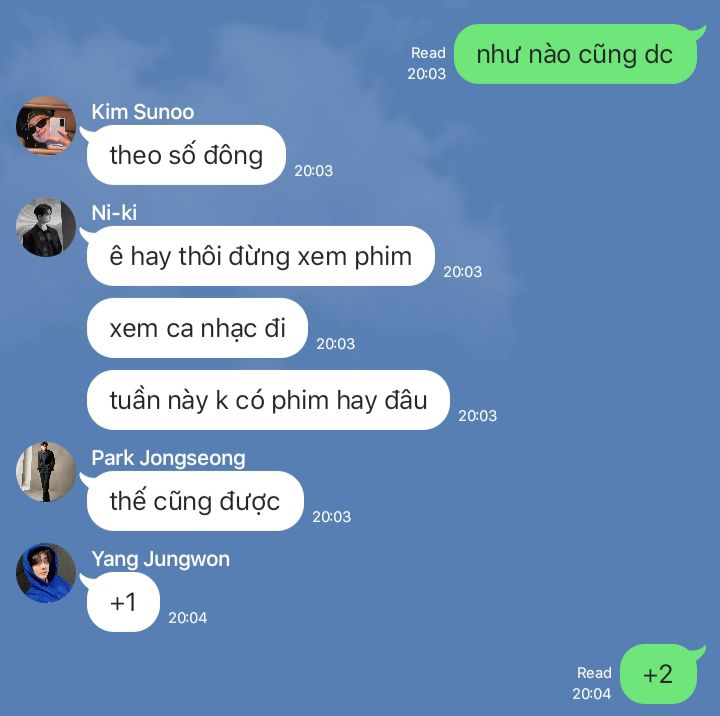Viewport: 720px width, 716px height.
Task: Click the Kim Sunoo sender name
Action: 143,112
